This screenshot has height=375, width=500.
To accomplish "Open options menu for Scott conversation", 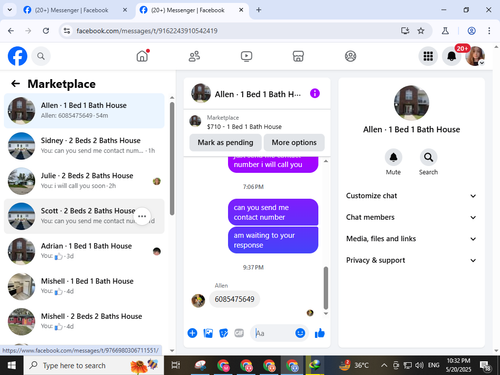I will (142, 216).
